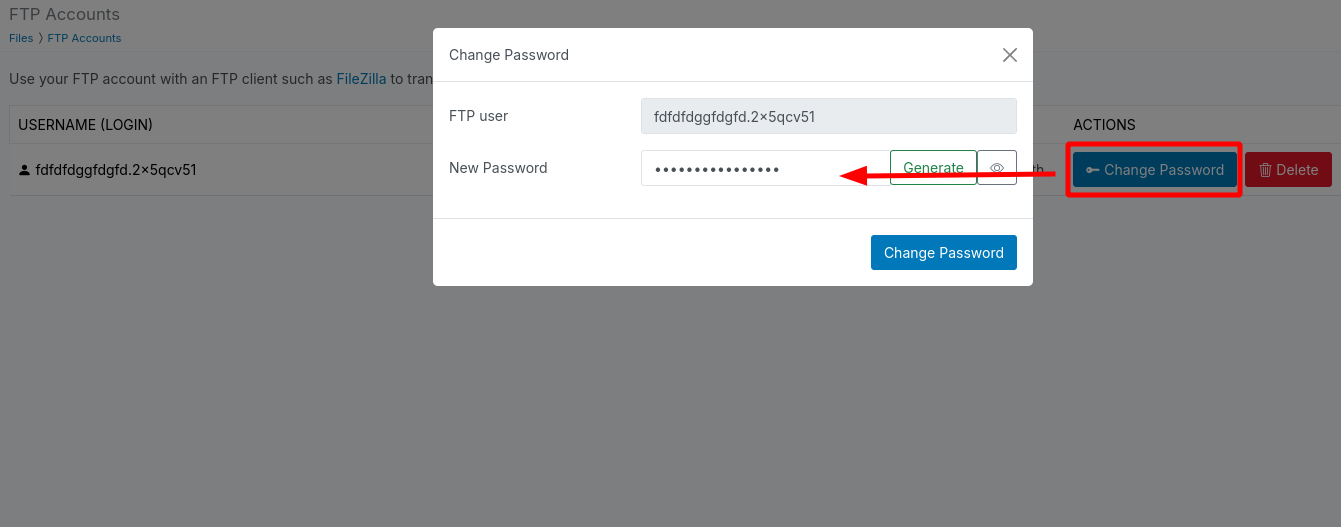The image size is (1341, 527).
Task: Click the New Password field label
Action: (x=498, y=168)
